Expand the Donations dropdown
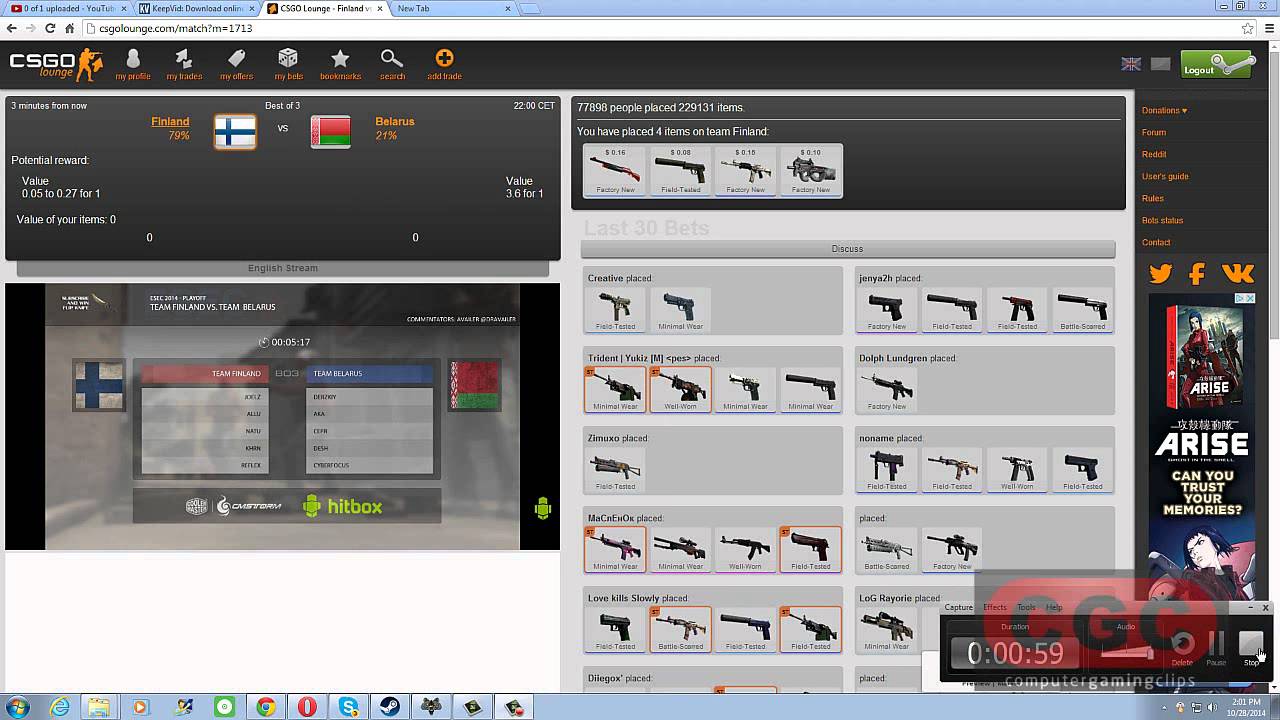Viewport: 1280px width, 720px height. pos(1164,110)
